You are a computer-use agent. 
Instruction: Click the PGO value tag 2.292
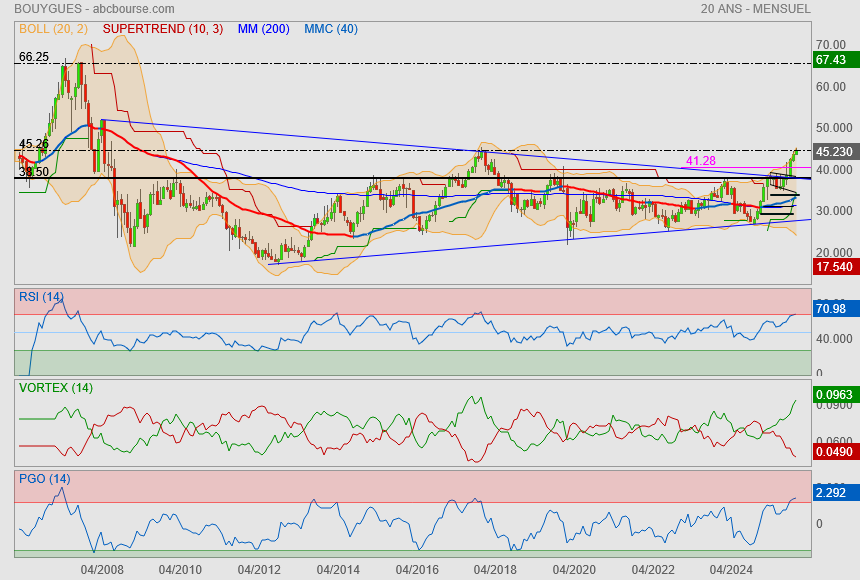832,492
